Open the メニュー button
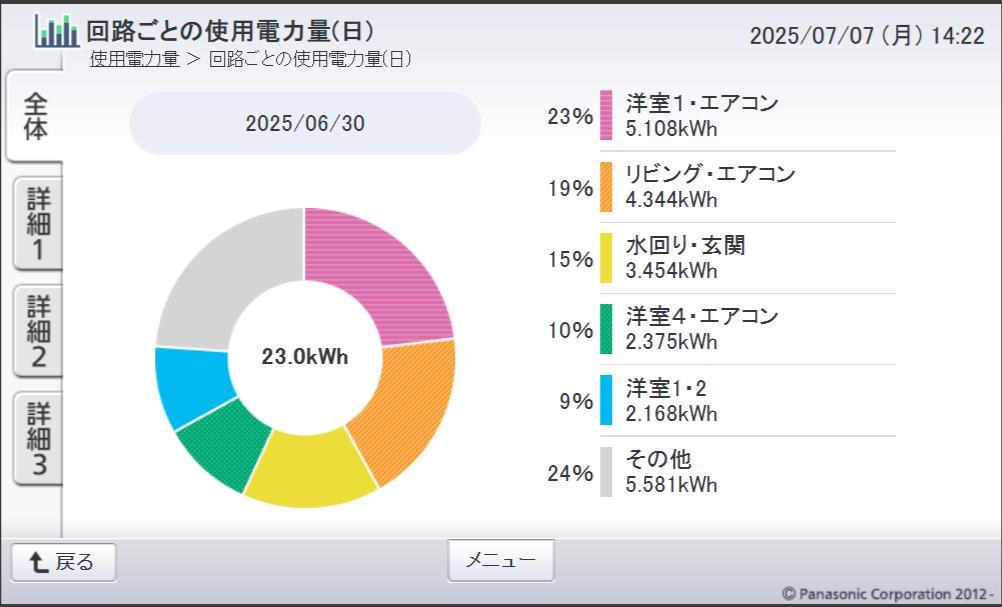This screenshot has height=607, width=1002. (x=501, y=560)
